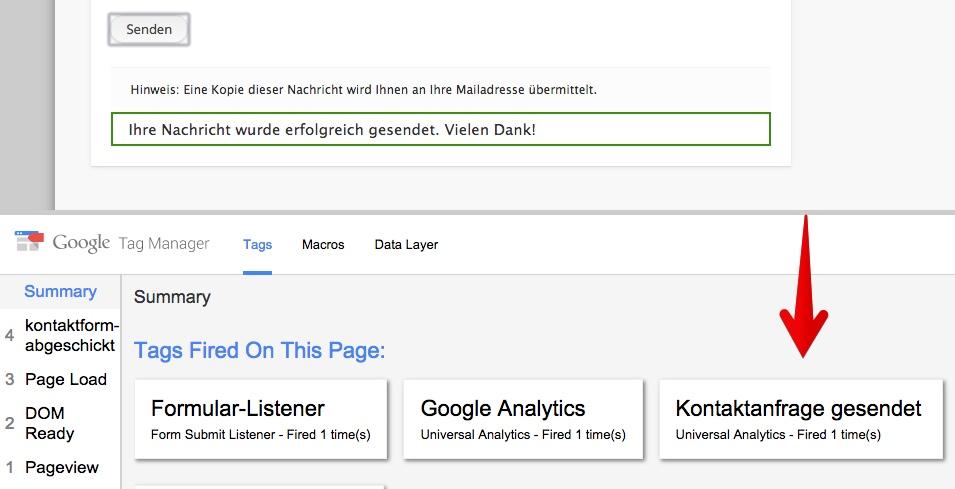Click the Hinweis copy notice text
Viewport: 955px width, 489px height.
[364, 90]
